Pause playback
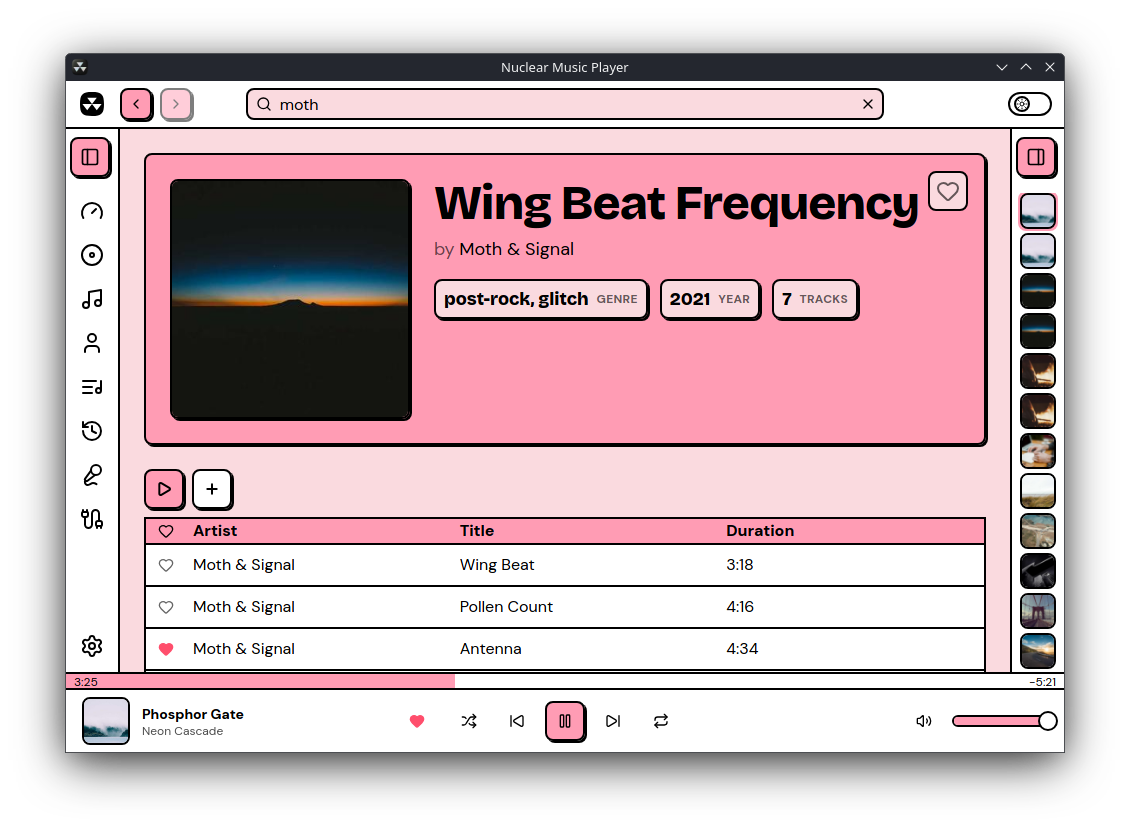1130x830 pixels. point(565,721)
